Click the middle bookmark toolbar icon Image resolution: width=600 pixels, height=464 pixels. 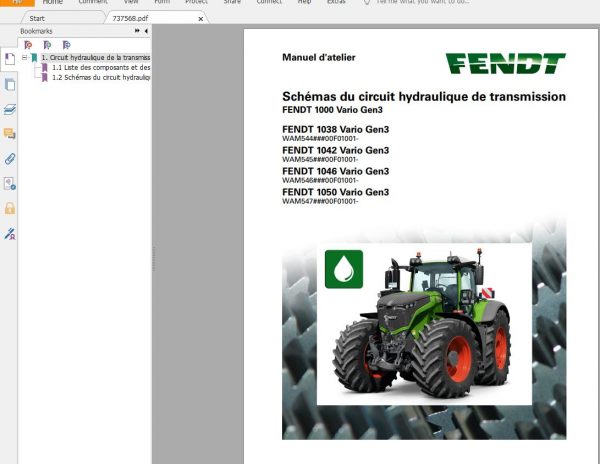point(47,45)
